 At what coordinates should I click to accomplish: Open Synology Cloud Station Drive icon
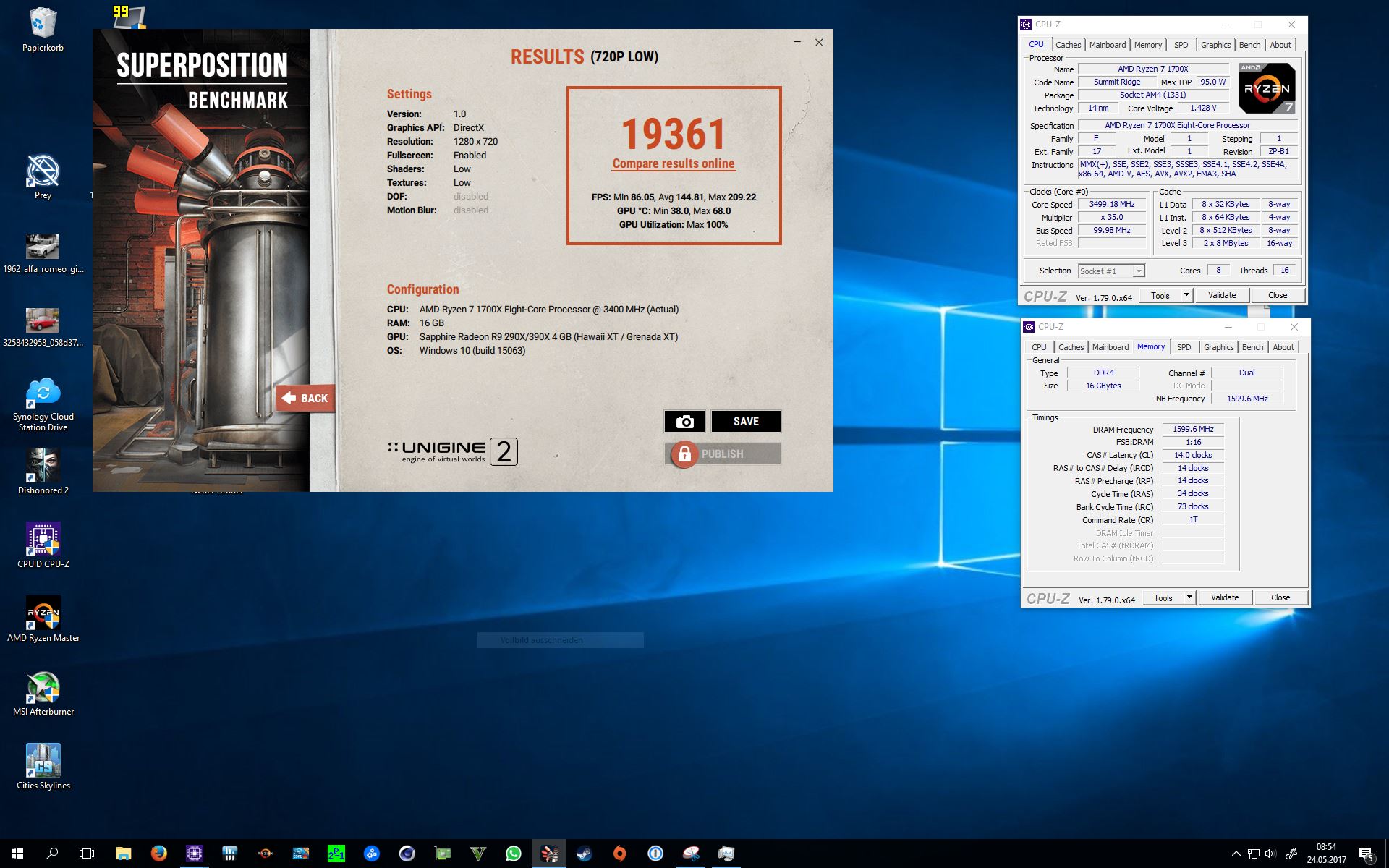click(x=43, y=393)
